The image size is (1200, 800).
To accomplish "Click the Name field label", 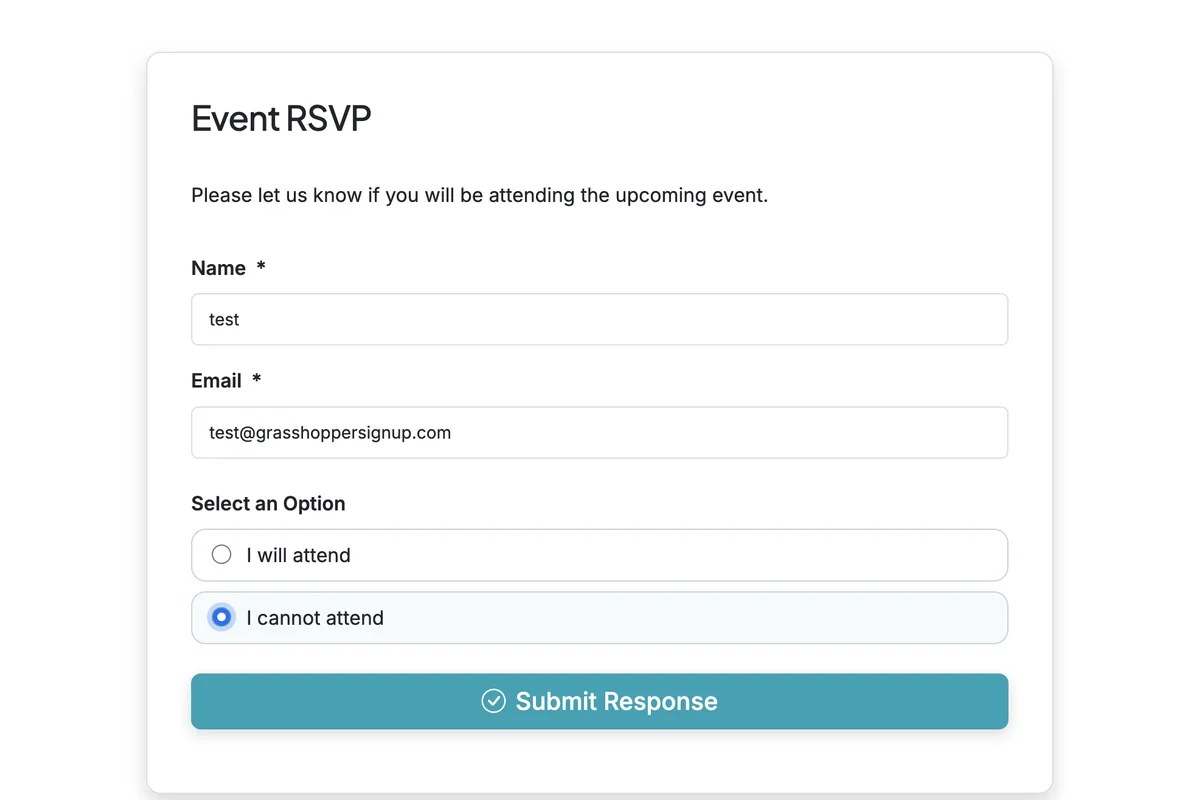I will tap(218, 268).
